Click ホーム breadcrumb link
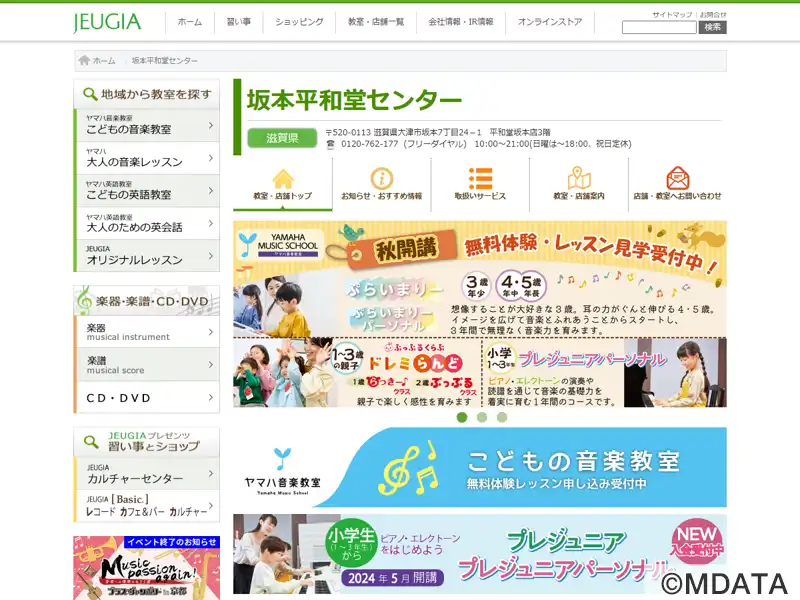Screen dimensions: 800x600 pos(104,61)
